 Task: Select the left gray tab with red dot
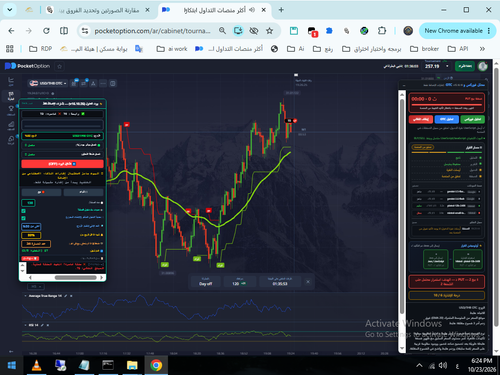[41, 192]
